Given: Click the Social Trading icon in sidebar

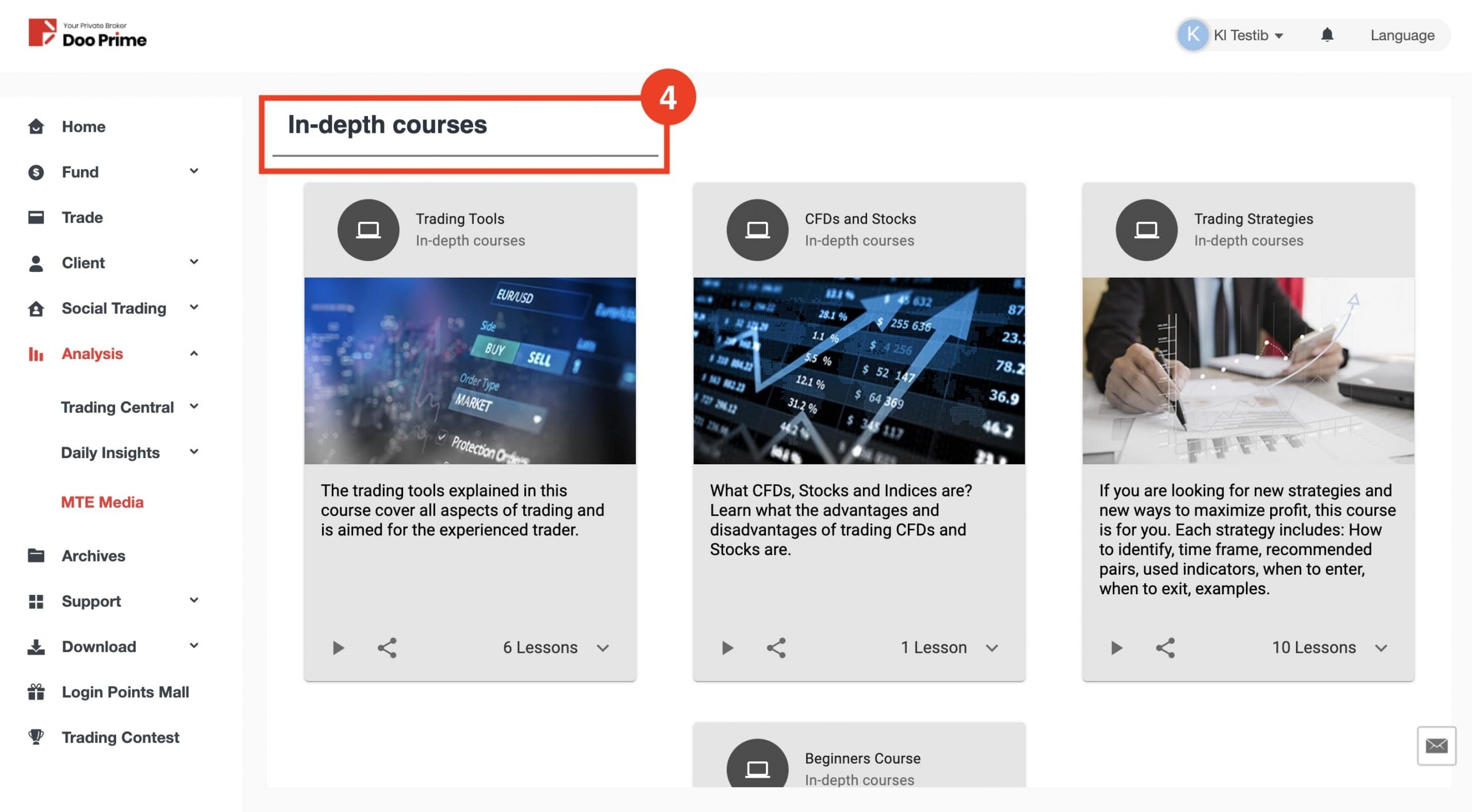Looking at the screenshot, I should [x=36, y=308].
